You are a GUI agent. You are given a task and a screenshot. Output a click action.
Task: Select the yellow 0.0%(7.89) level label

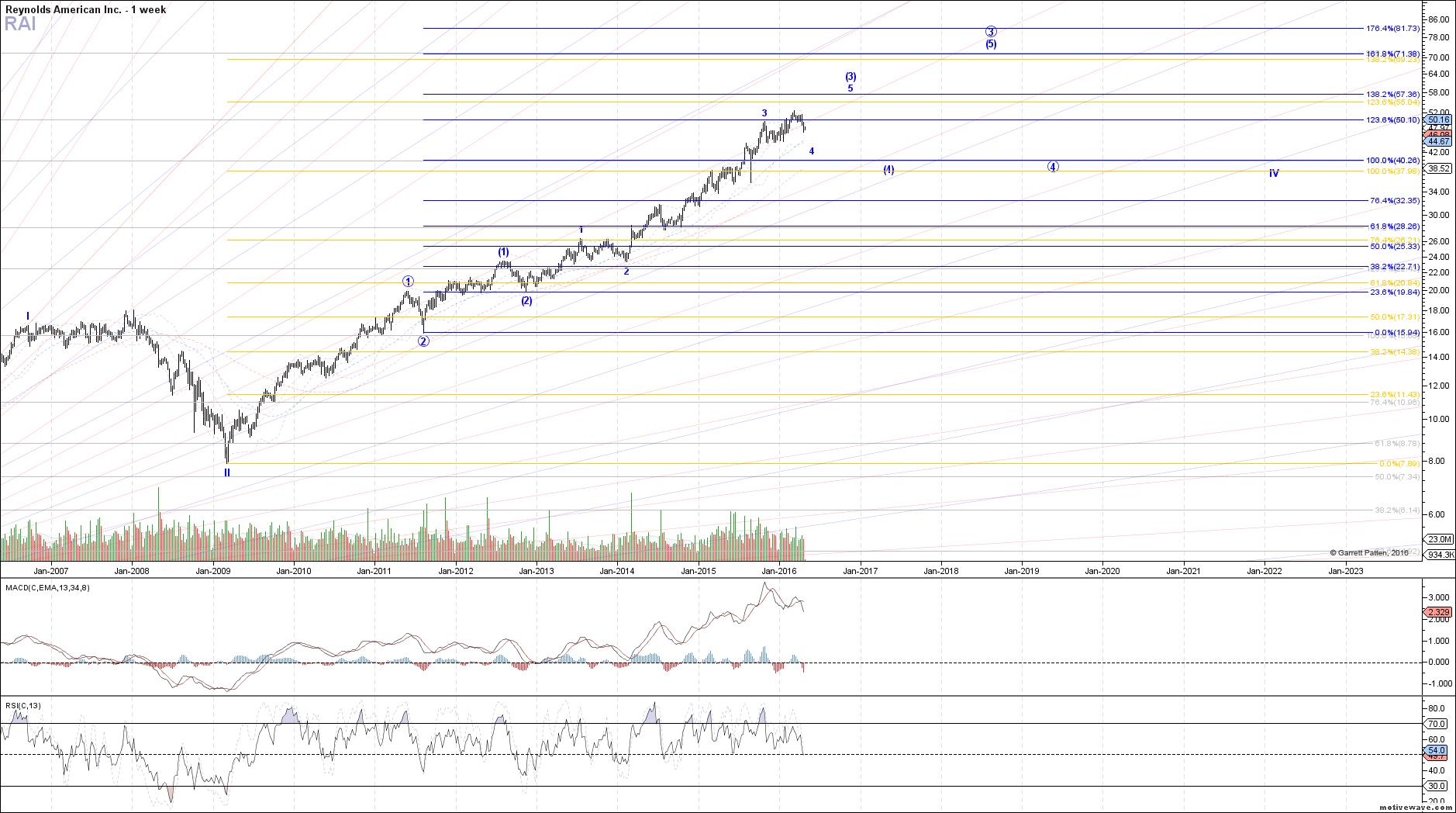(x=1399, y=463)
